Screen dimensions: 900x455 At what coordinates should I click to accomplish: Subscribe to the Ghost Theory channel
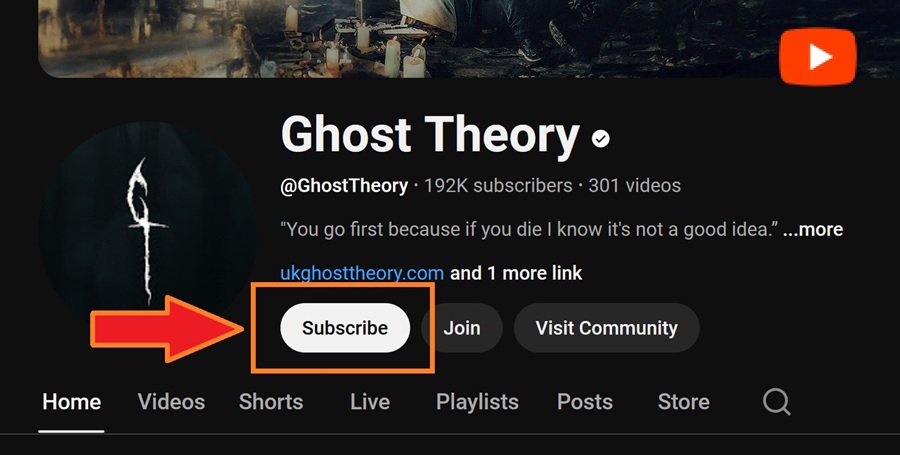tap(345, 328)
